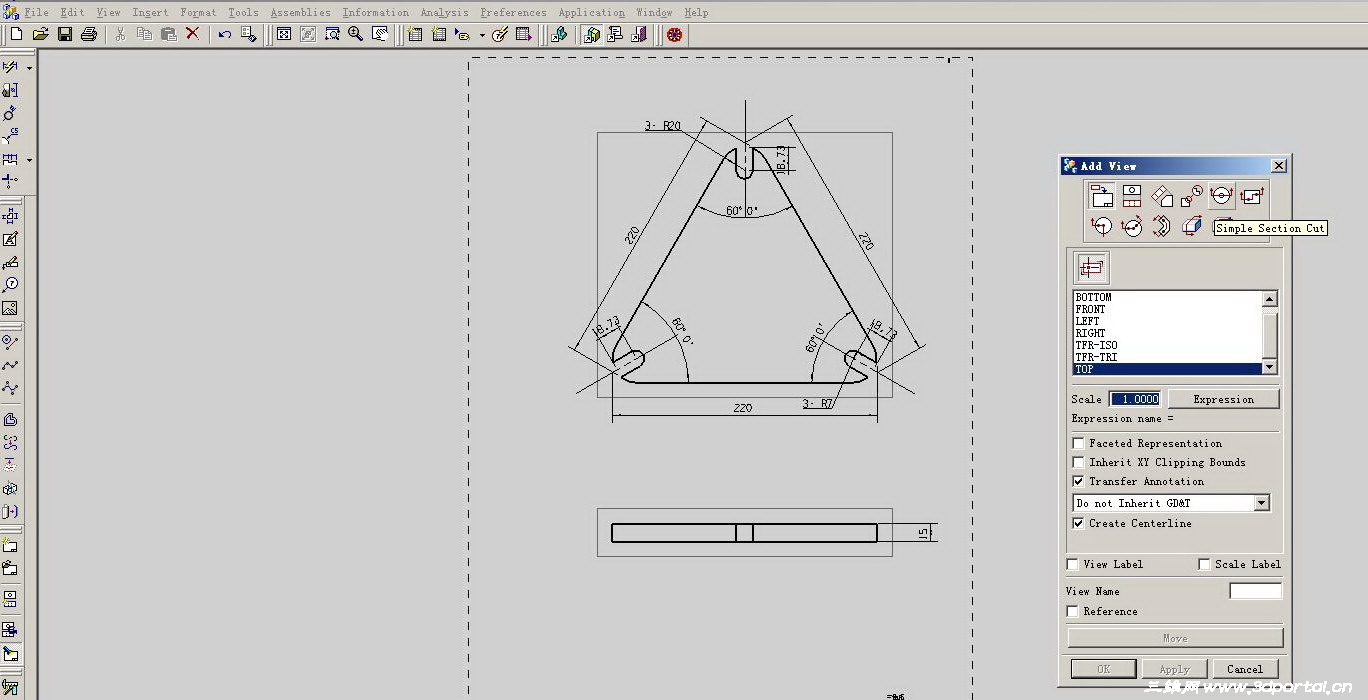Close the Add View dialog

(x=1278, y=166)
